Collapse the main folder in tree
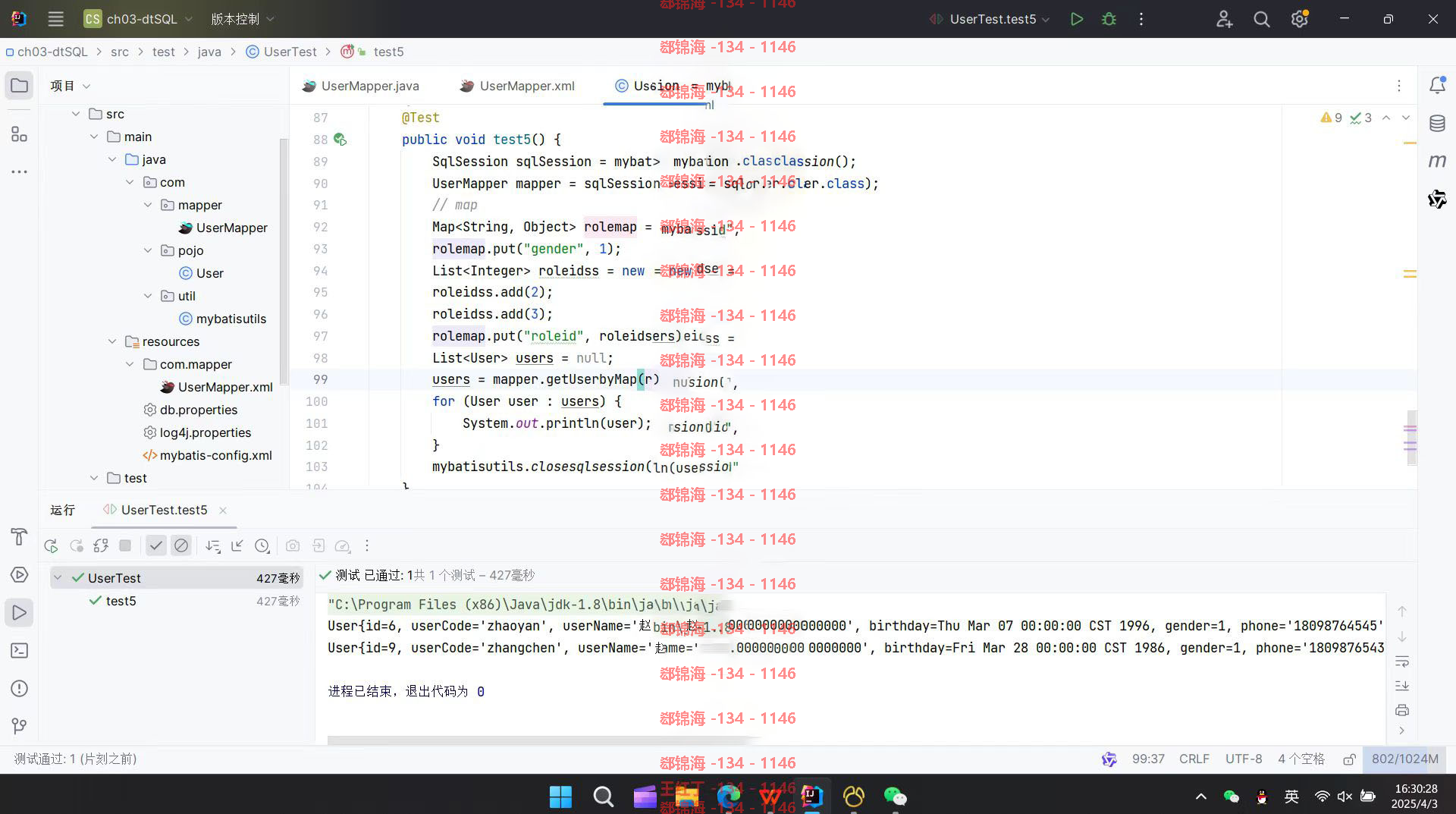This screenshot has height=814, width=1456. tap(93, 137)
